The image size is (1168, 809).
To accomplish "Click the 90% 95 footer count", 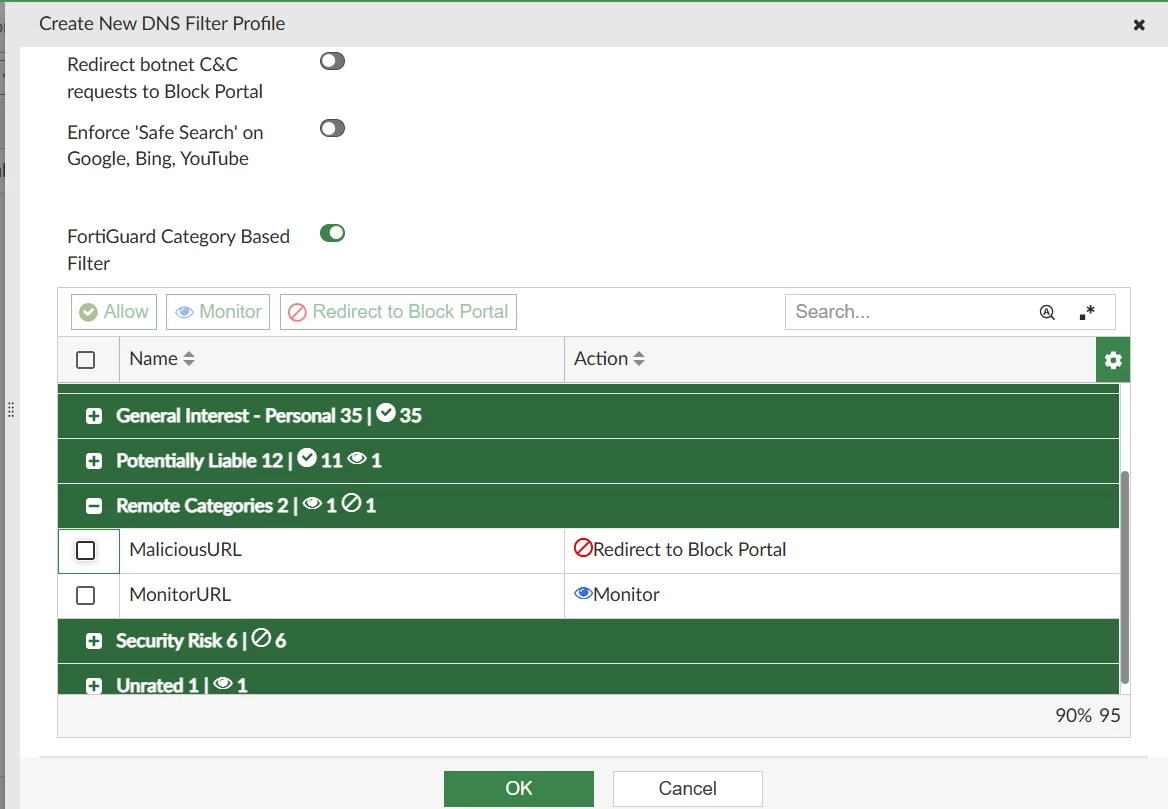I will coord(1088,715).
